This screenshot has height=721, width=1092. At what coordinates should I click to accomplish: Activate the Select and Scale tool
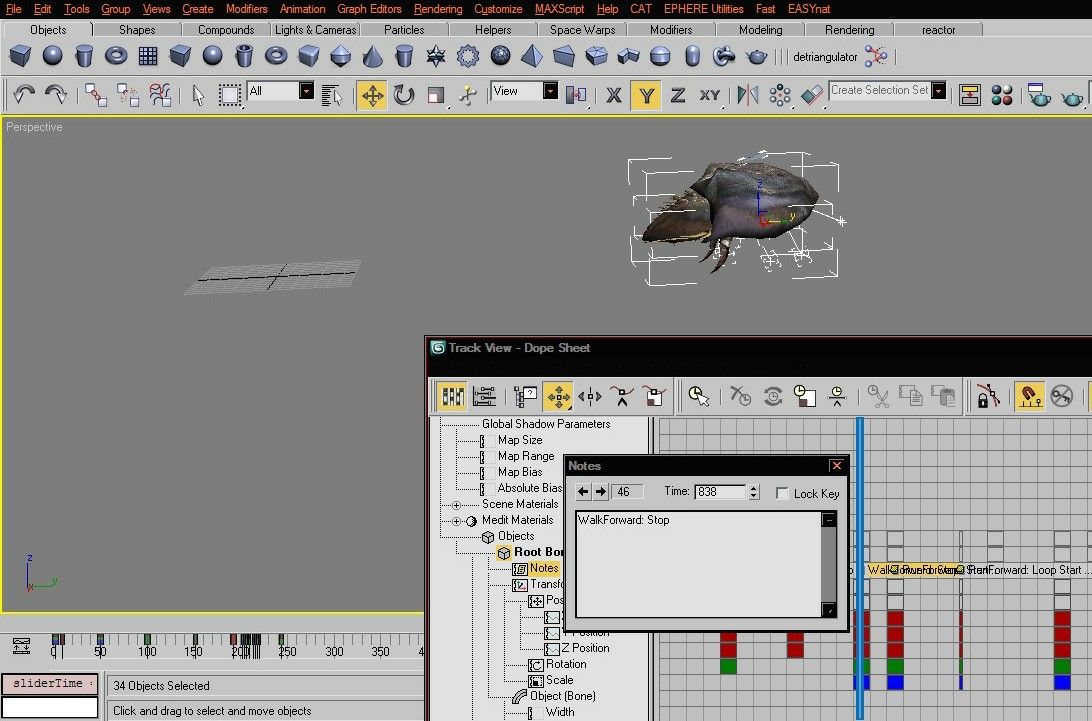(x=436, y=95)
